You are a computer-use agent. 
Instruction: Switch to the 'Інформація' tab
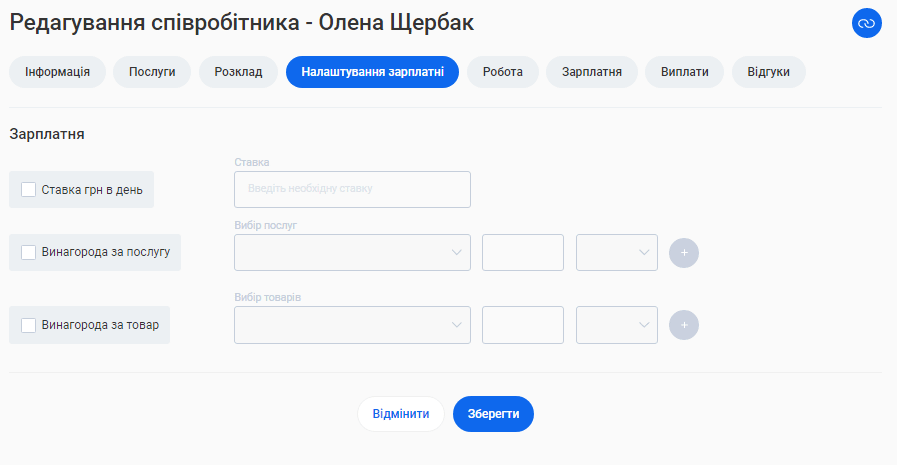[58, 73]
